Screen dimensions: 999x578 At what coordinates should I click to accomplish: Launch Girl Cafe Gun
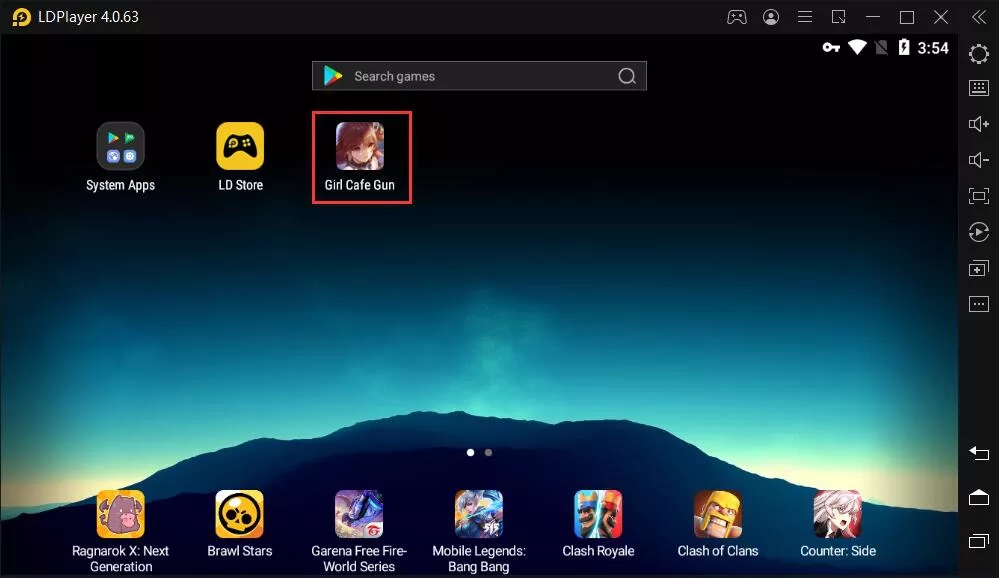(361, 145)
